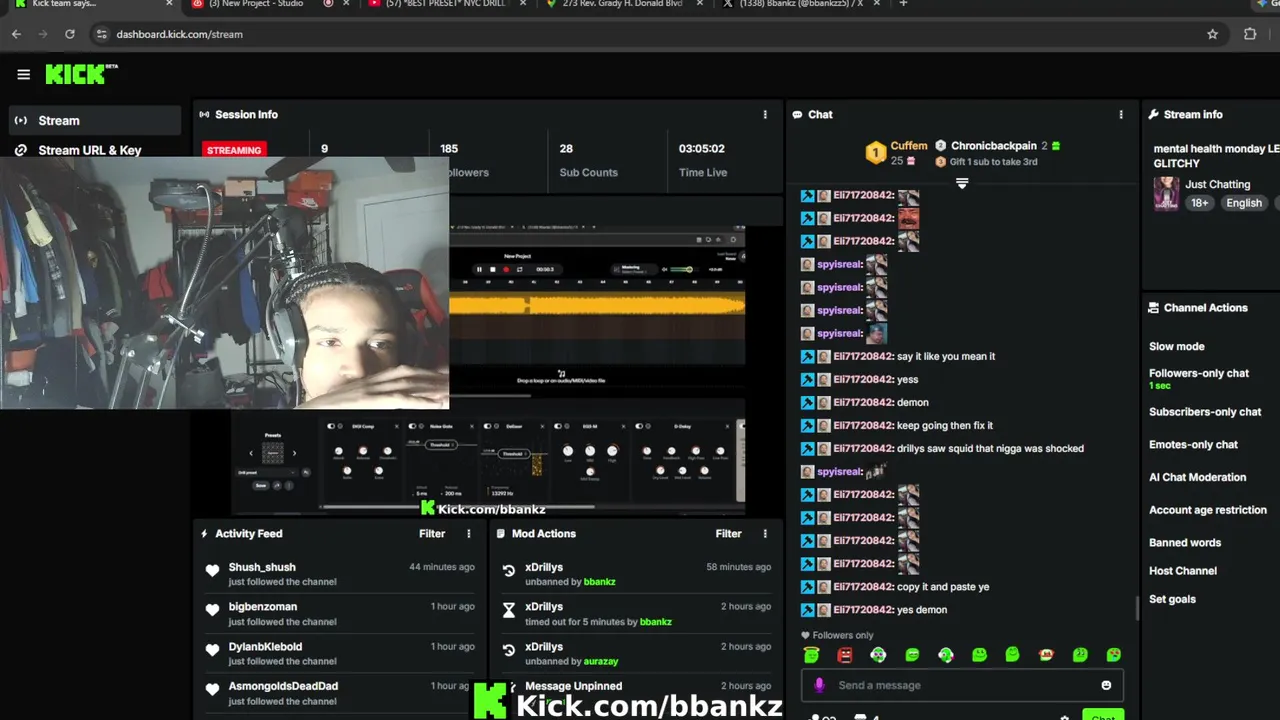Open the hamburger sidebar menu

tap(23, 74)
